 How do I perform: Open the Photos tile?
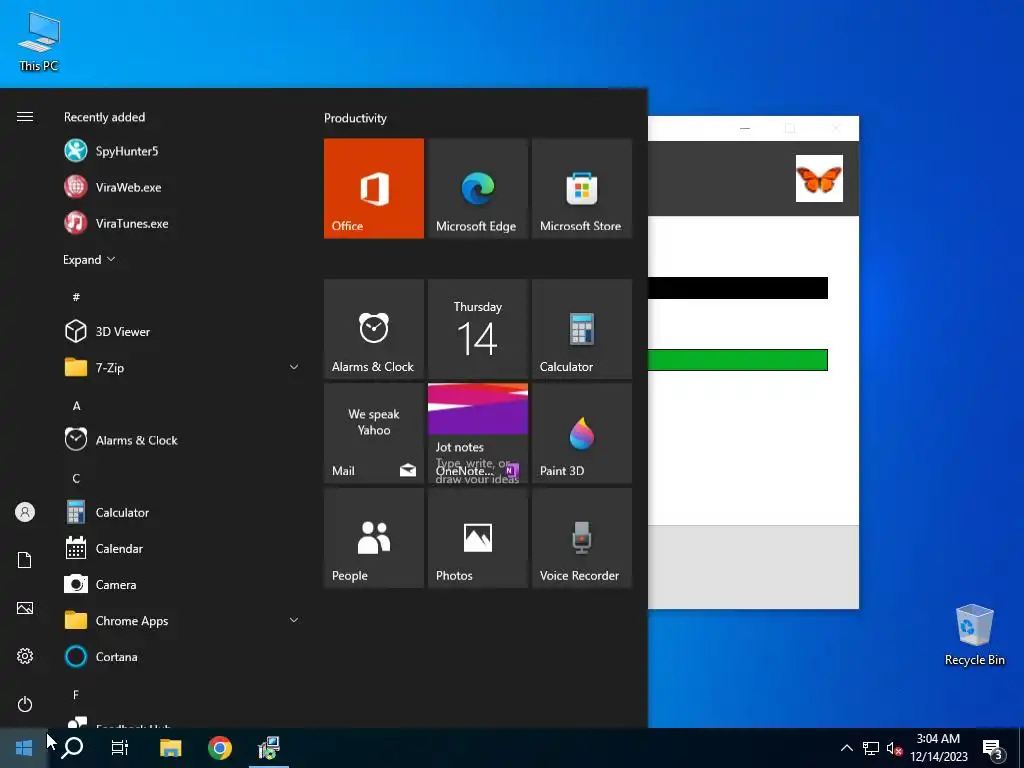477,537
